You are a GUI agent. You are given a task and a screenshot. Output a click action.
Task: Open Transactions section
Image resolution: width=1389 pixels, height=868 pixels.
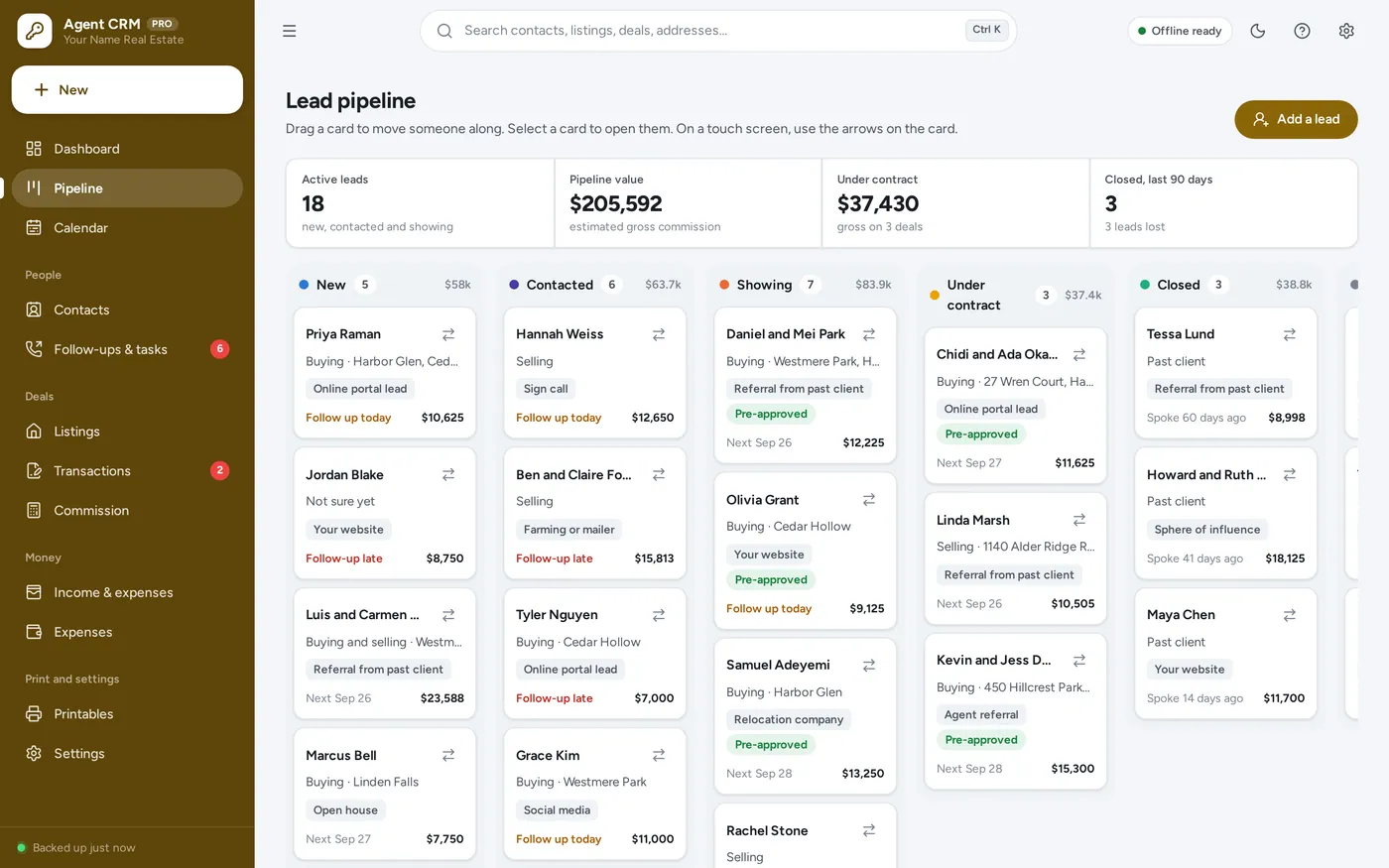click(x=127, y=471)
